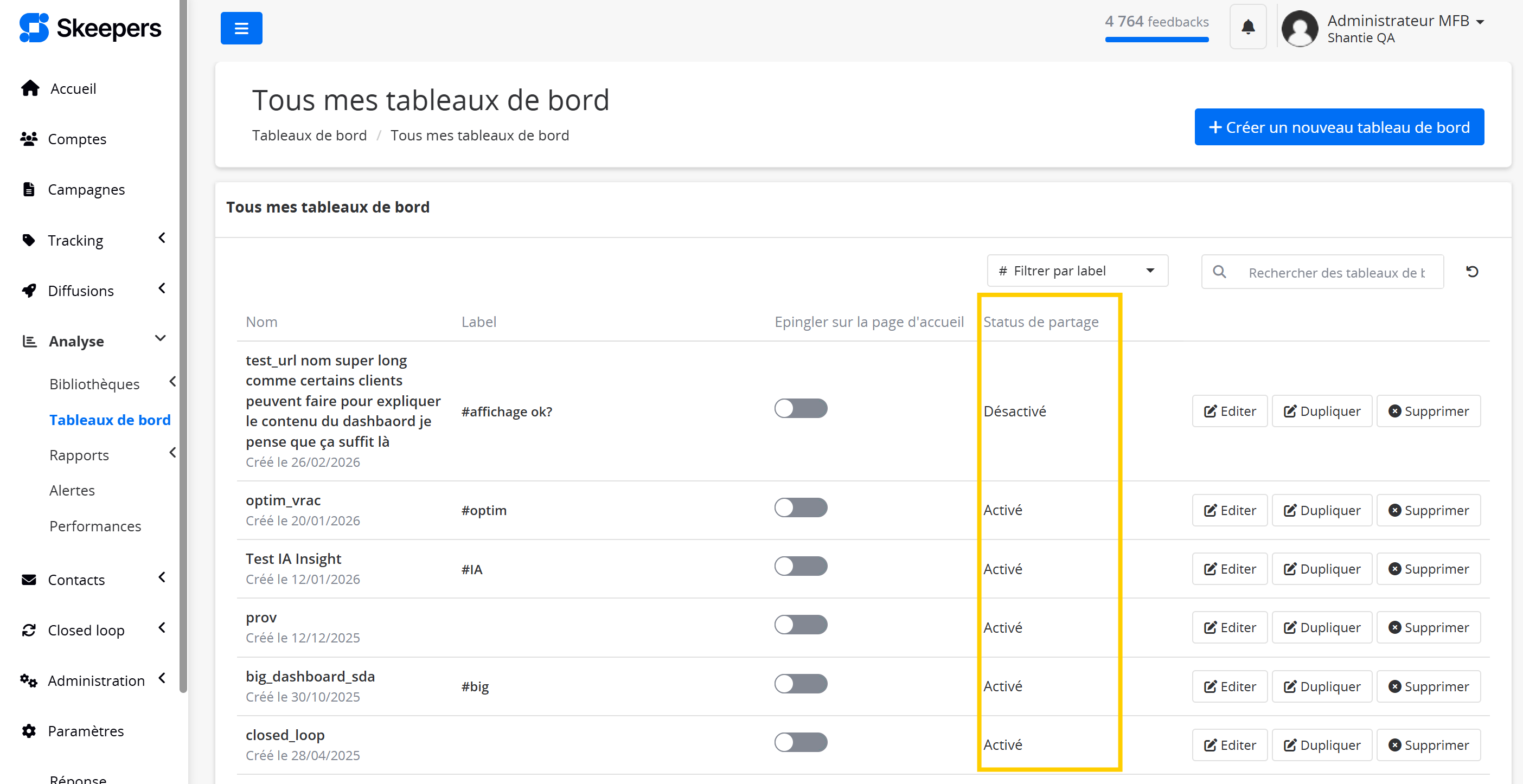1523x784 pixels.
Task: Click the hamburger menu toggle button
Action: (x=241, y=28)
